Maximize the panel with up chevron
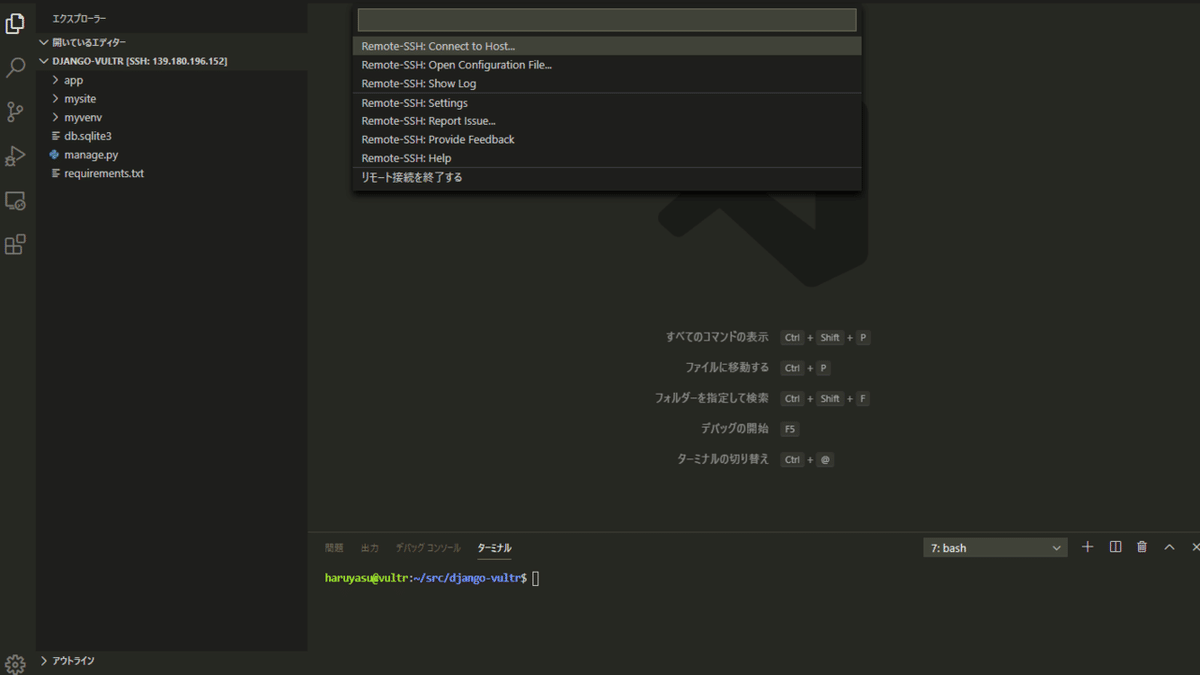Image resolution: width=1200 pixels, height=675 pixels. pyautogui.click(x=1169, y=547)
